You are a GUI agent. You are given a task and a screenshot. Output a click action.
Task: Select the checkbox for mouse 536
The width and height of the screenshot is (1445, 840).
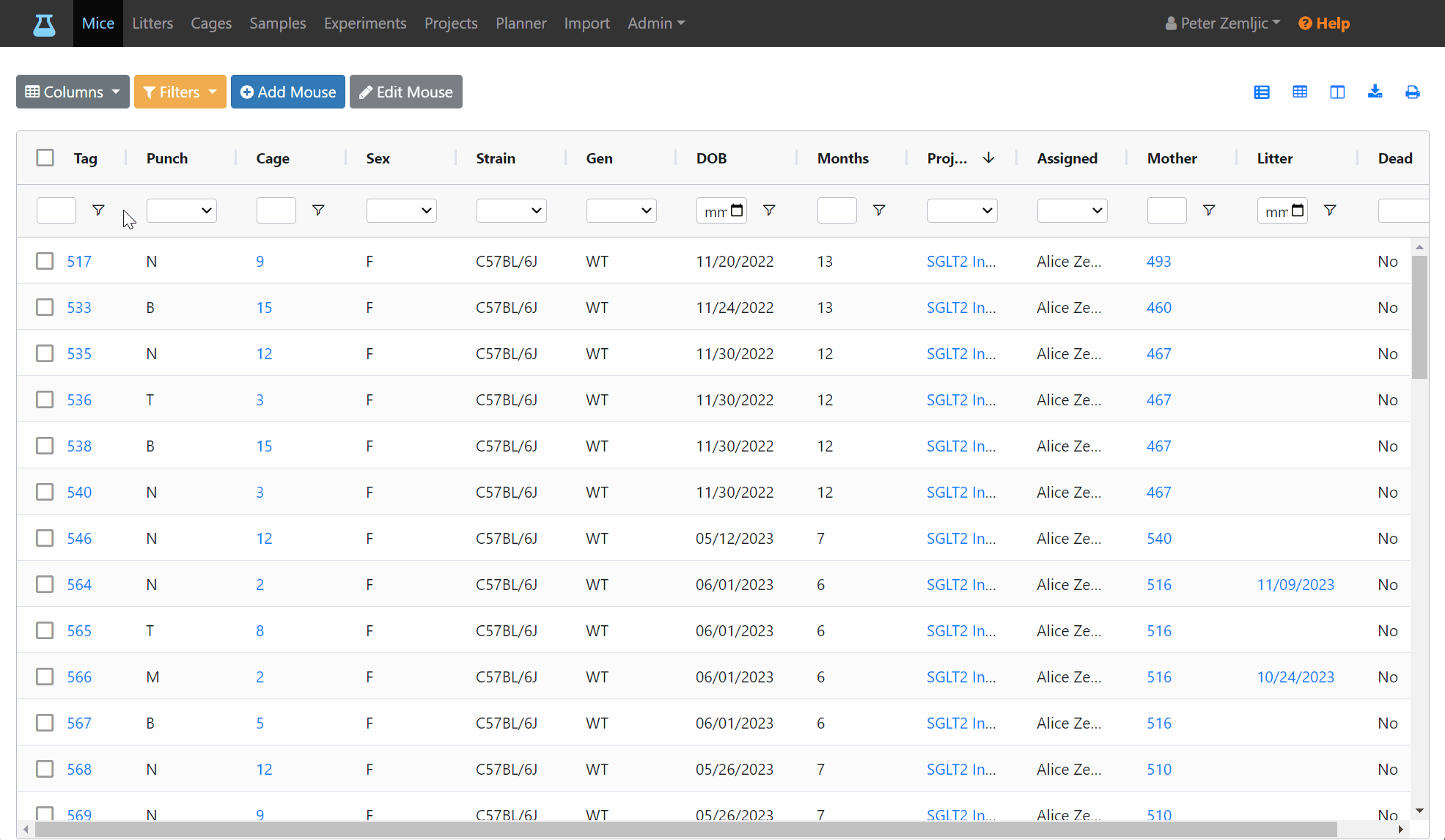tap(45, 399)
